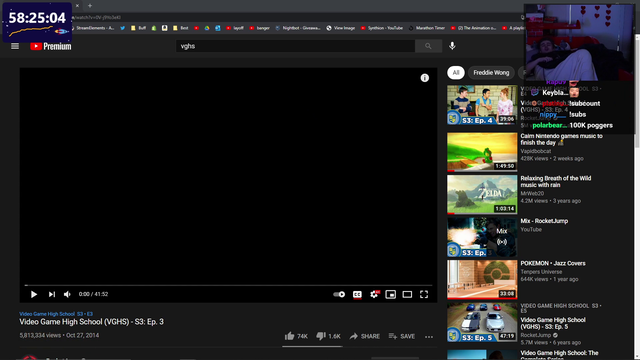Open the Pokemon Jazz Covers thumbnail

click(482, 280)
